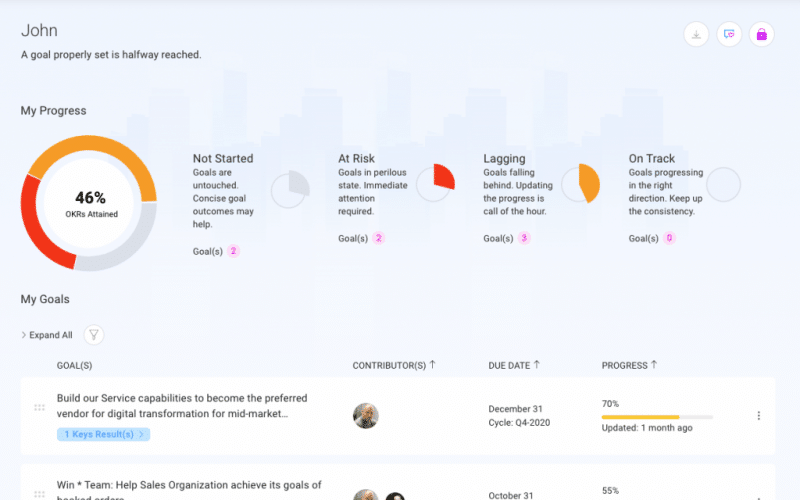
Task: Open the goals filter funnel icon
Action: [x=93, y=335]
